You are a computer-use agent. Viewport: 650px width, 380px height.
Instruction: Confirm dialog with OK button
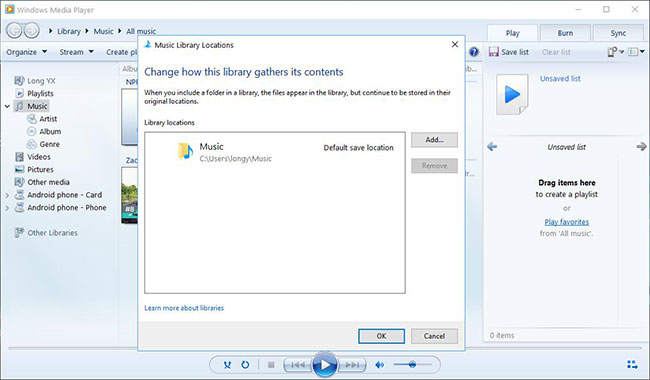point(381,336)
